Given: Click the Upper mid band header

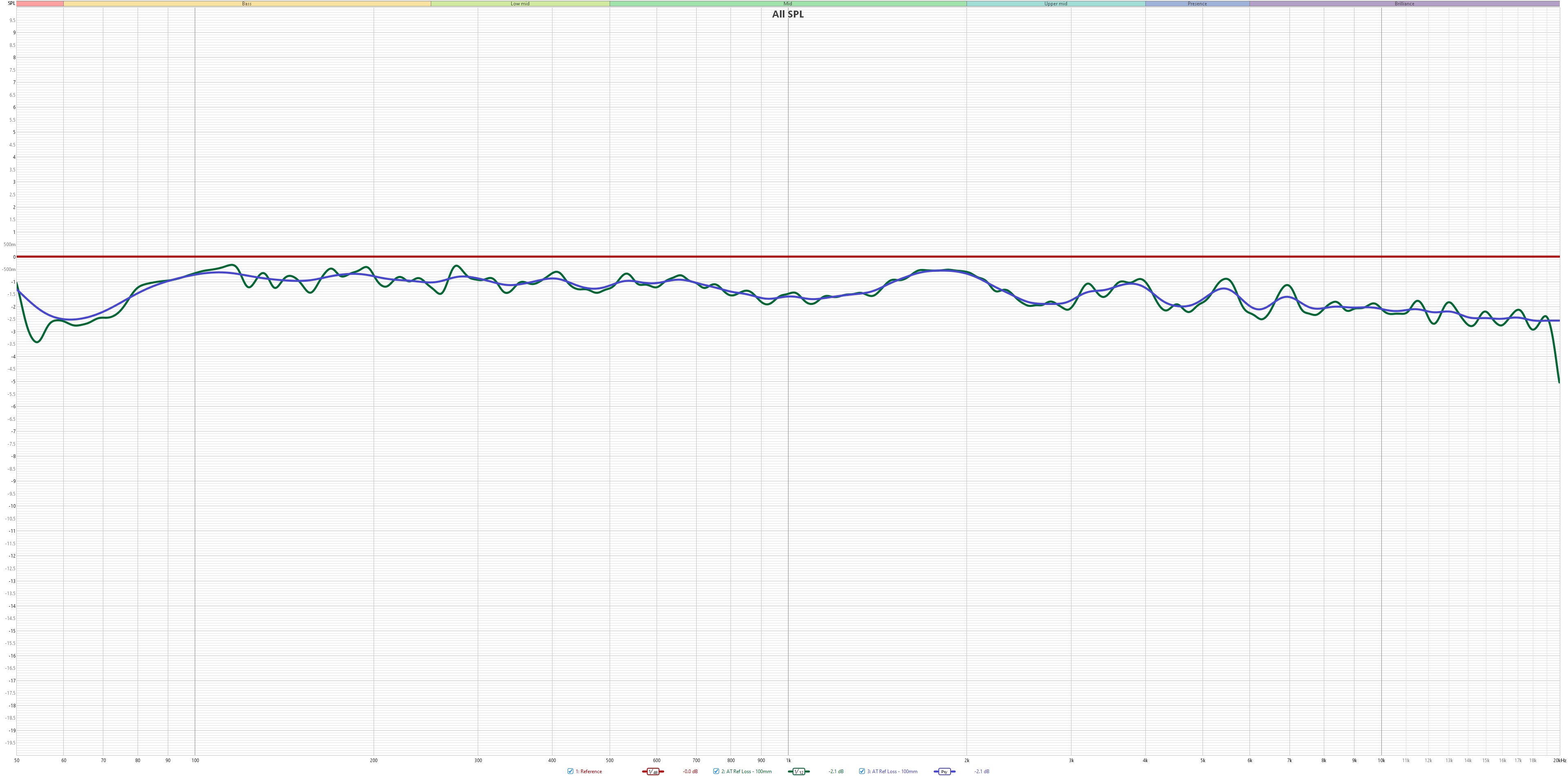Looking at the screenshot, I should (x=1056, y=4).
